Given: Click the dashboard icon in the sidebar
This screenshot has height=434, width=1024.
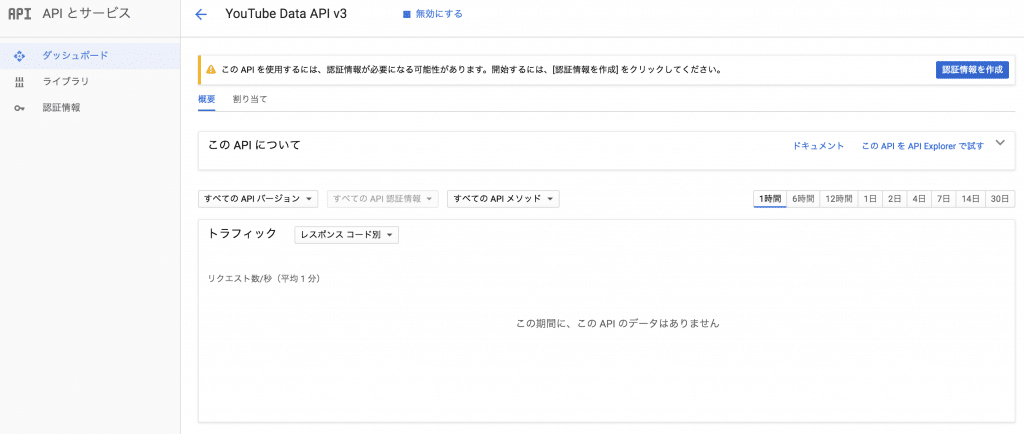Looking at the screenshot, I should click(x=19, y=56).
